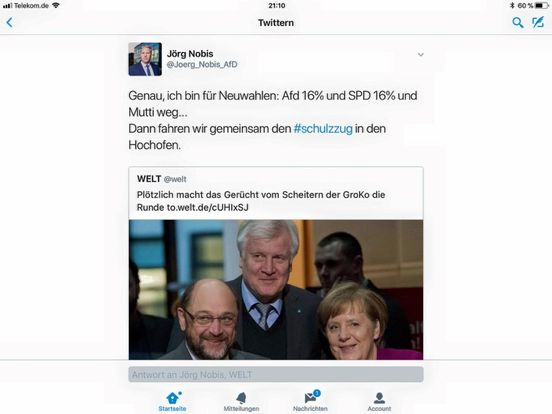Tap the battery indicator in status bar

coord(541,5)
